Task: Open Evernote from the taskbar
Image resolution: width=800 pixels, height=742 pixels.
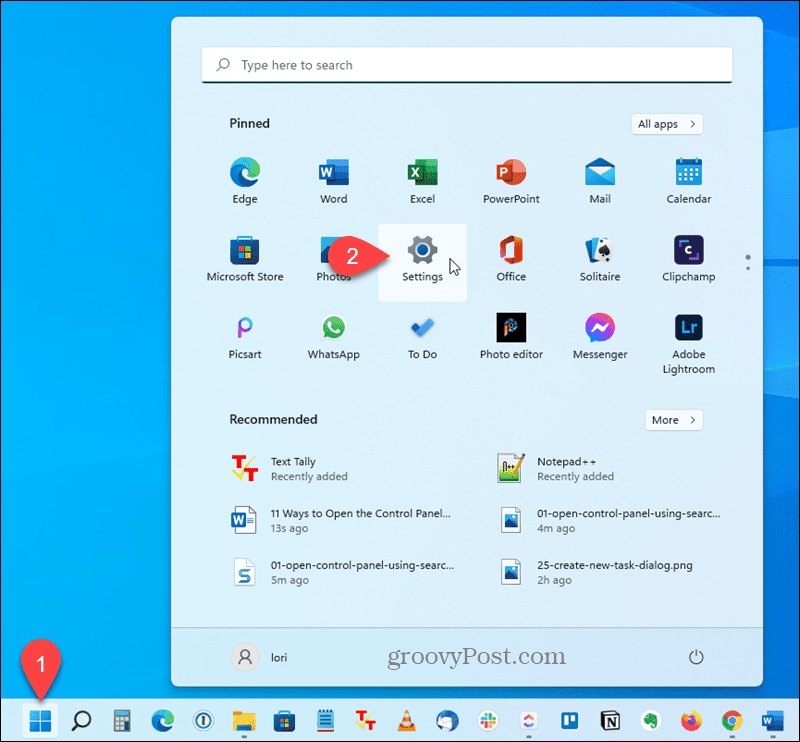Action: tap(651, 721)
